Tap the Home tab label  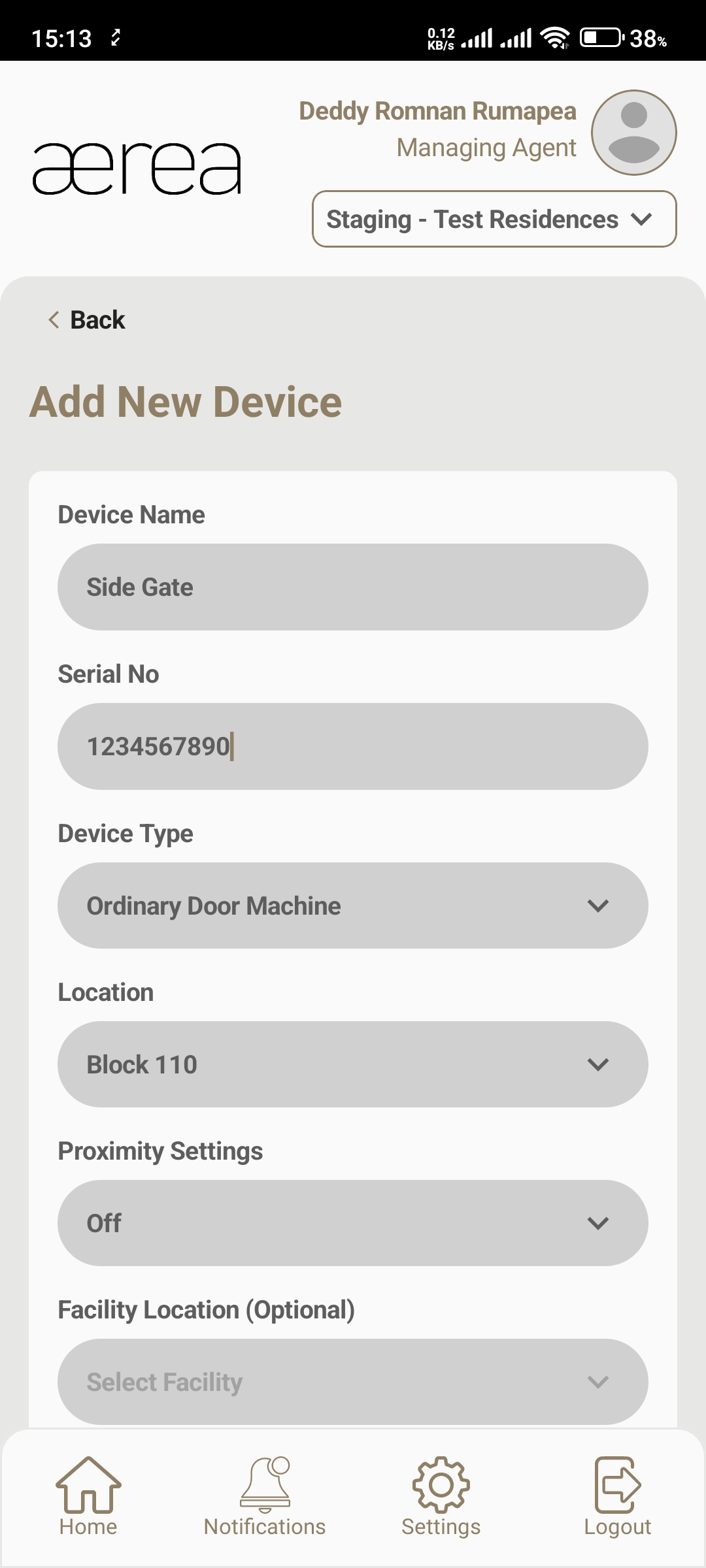pos(88,1527)
